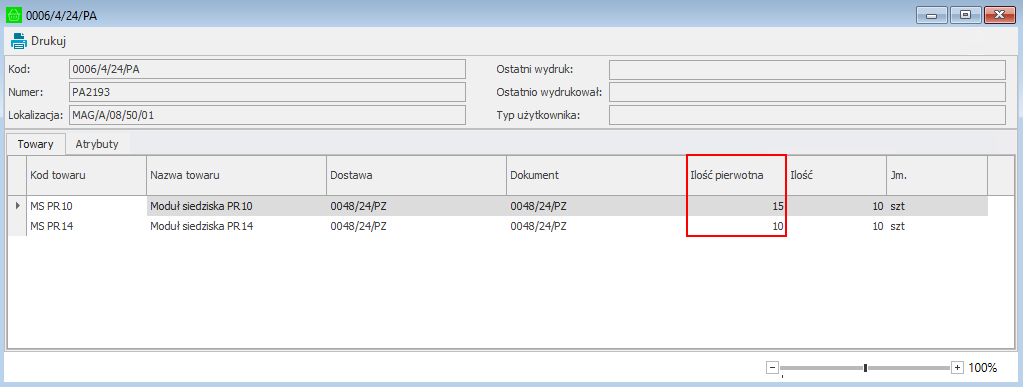The width and height of the screenshot is (1023, 387).
Task: Minimize the 0006/4/24/PA window
Action: (931, 14)
